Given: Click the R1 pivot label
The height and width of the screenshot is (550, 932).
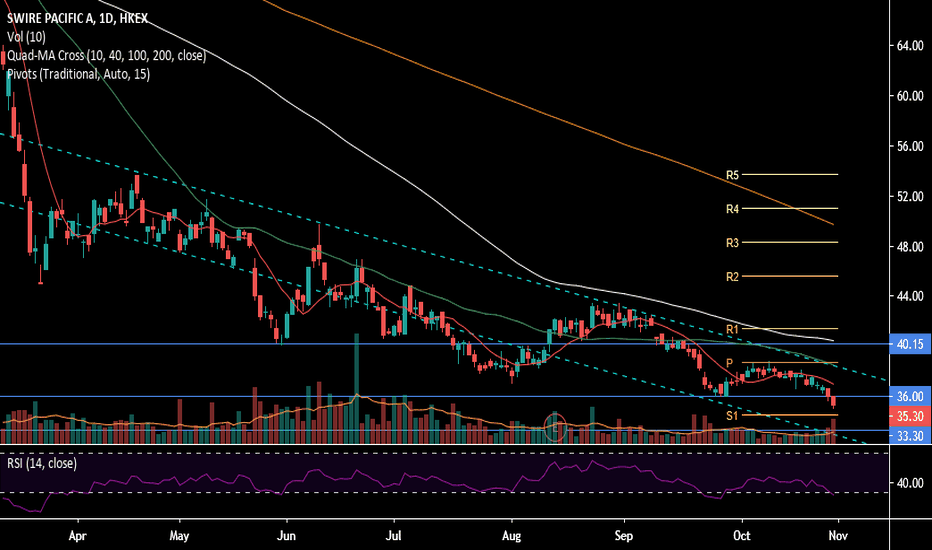Looking at the screenshot, I should click(732, 329).
